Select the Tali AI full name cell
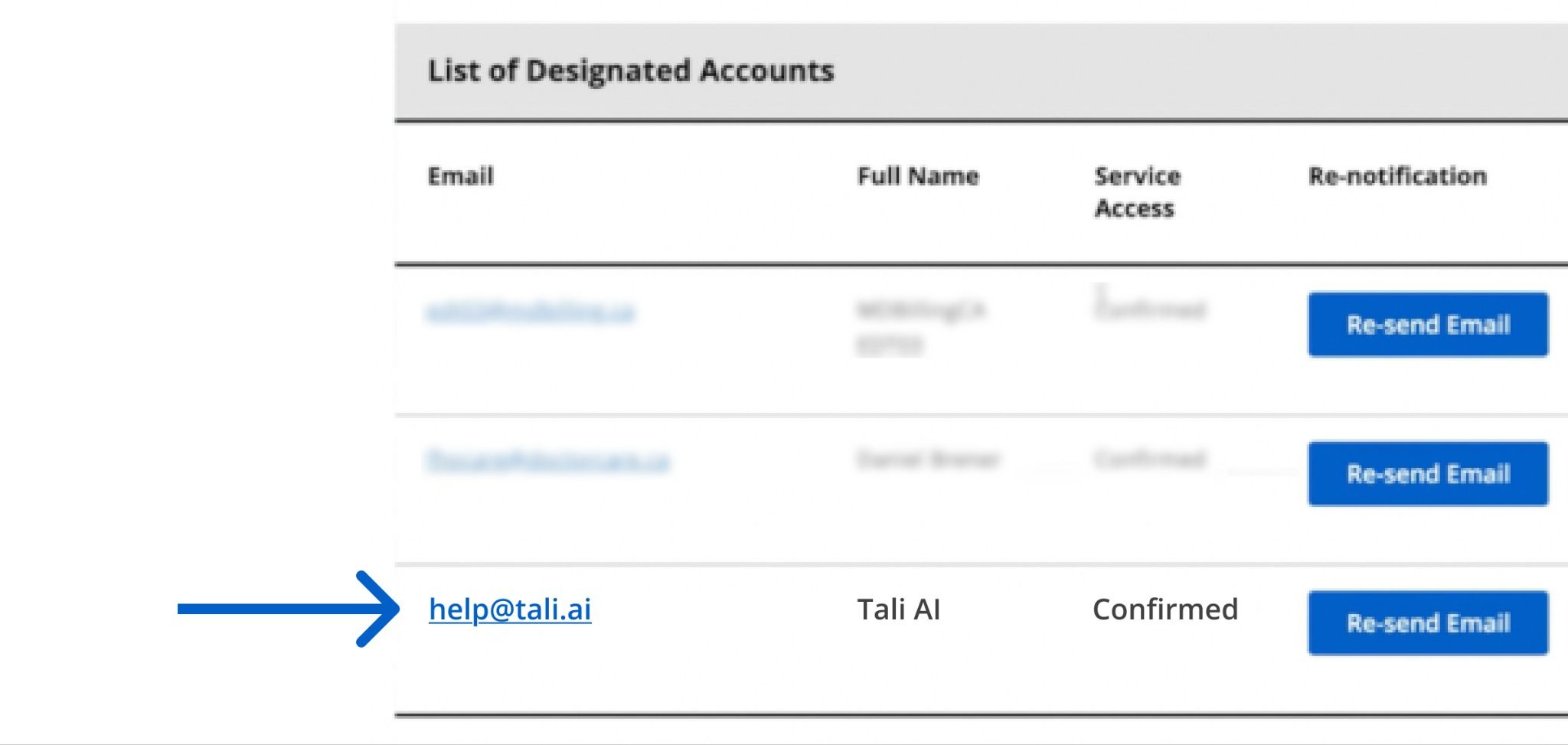The height and width of the screenshot is (745, 1568). tap(898, 609)
